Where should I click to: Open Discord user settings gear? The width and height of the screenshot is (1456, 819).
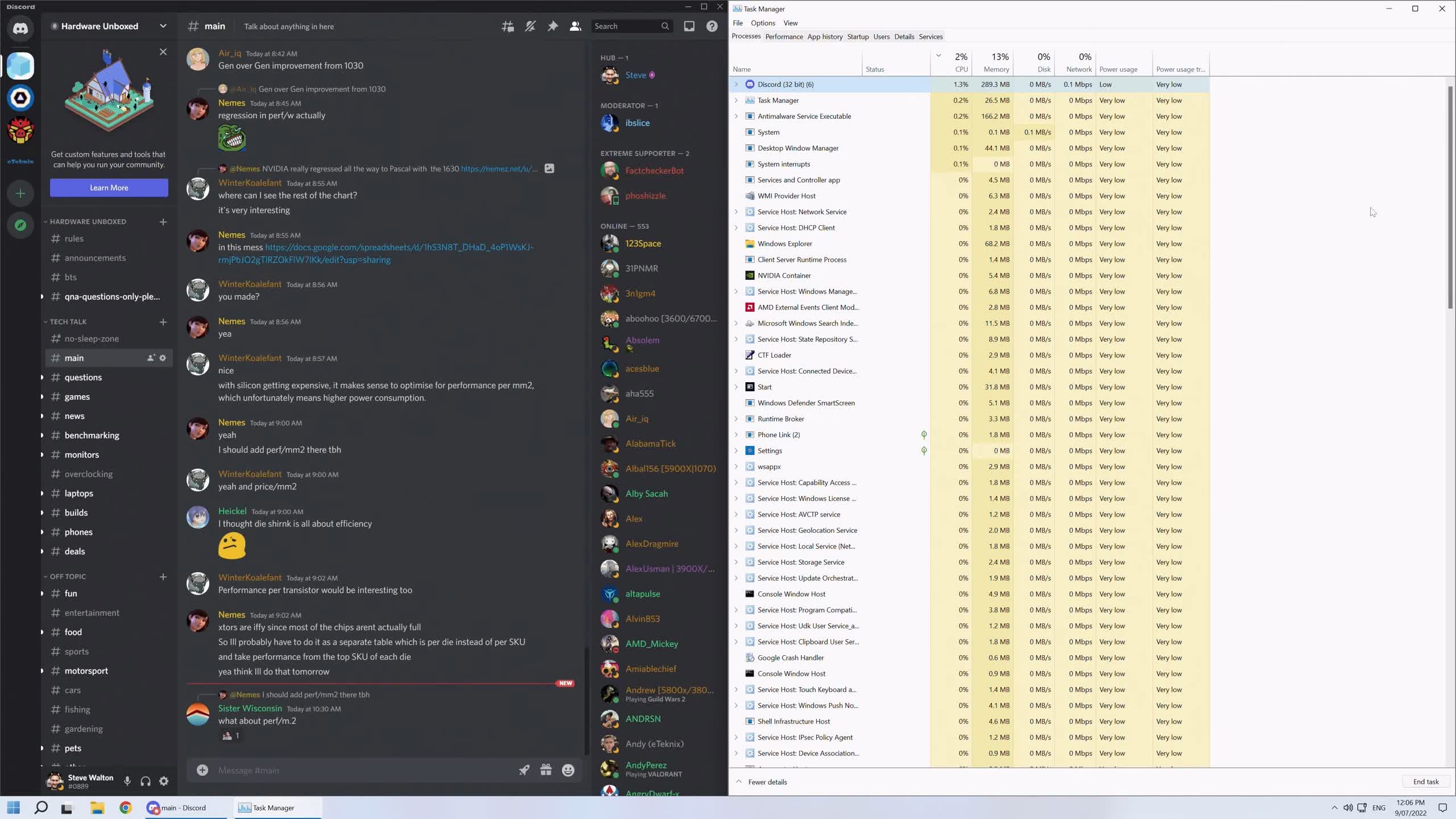click(164, 781)
